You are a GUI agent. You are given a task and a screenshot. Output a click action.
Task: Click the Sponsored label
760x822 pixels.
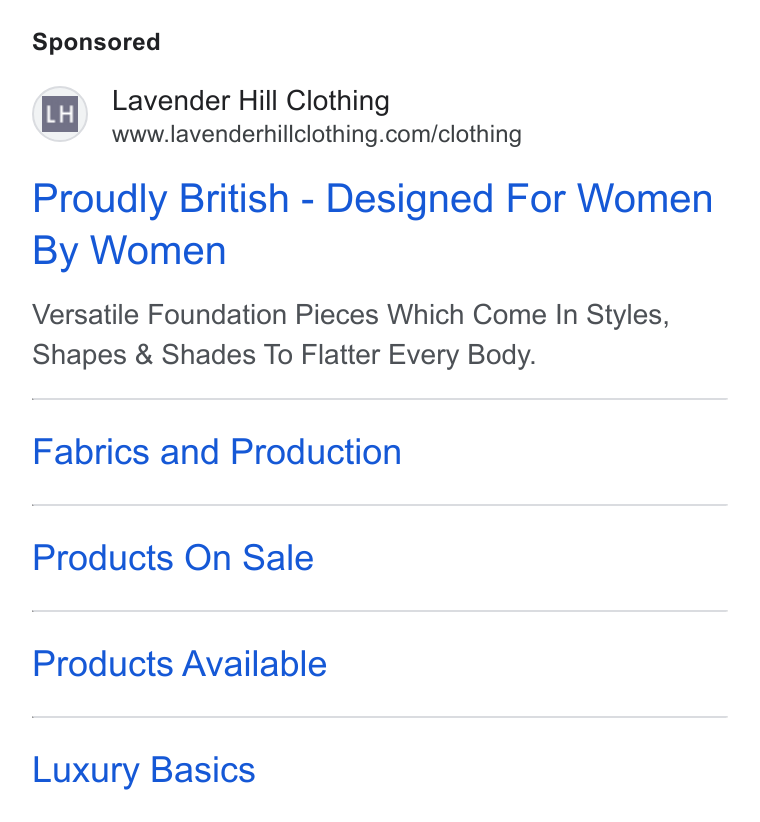(x=96, y=42)
